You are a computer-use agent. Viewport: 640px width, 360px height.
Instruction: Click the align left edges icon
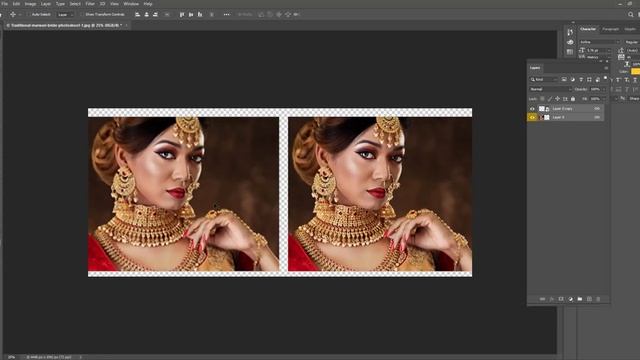(138, 14)
